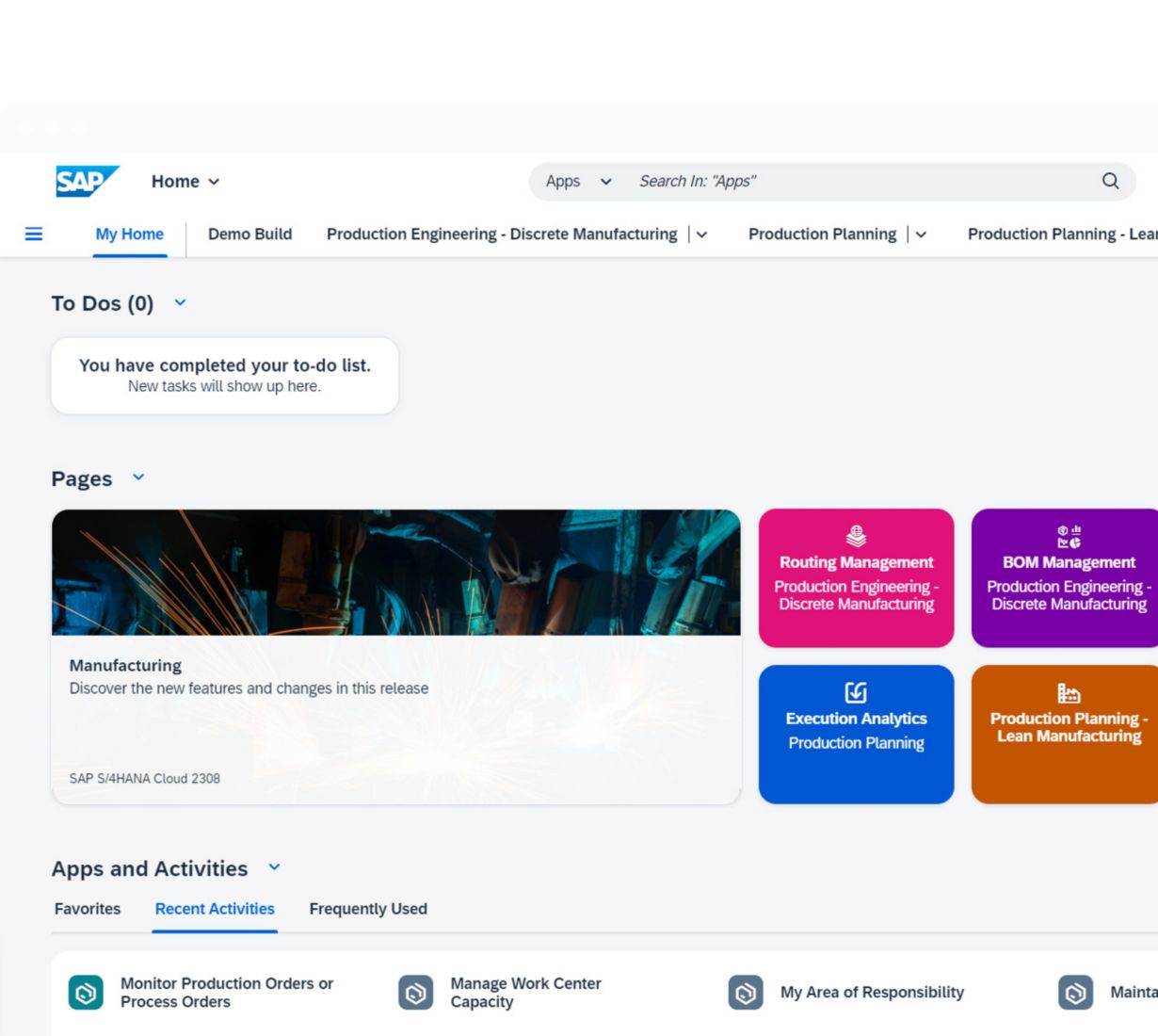Select the Frequently Used tab
This screenshot has height=1036, width=1158.
(368, 909)
